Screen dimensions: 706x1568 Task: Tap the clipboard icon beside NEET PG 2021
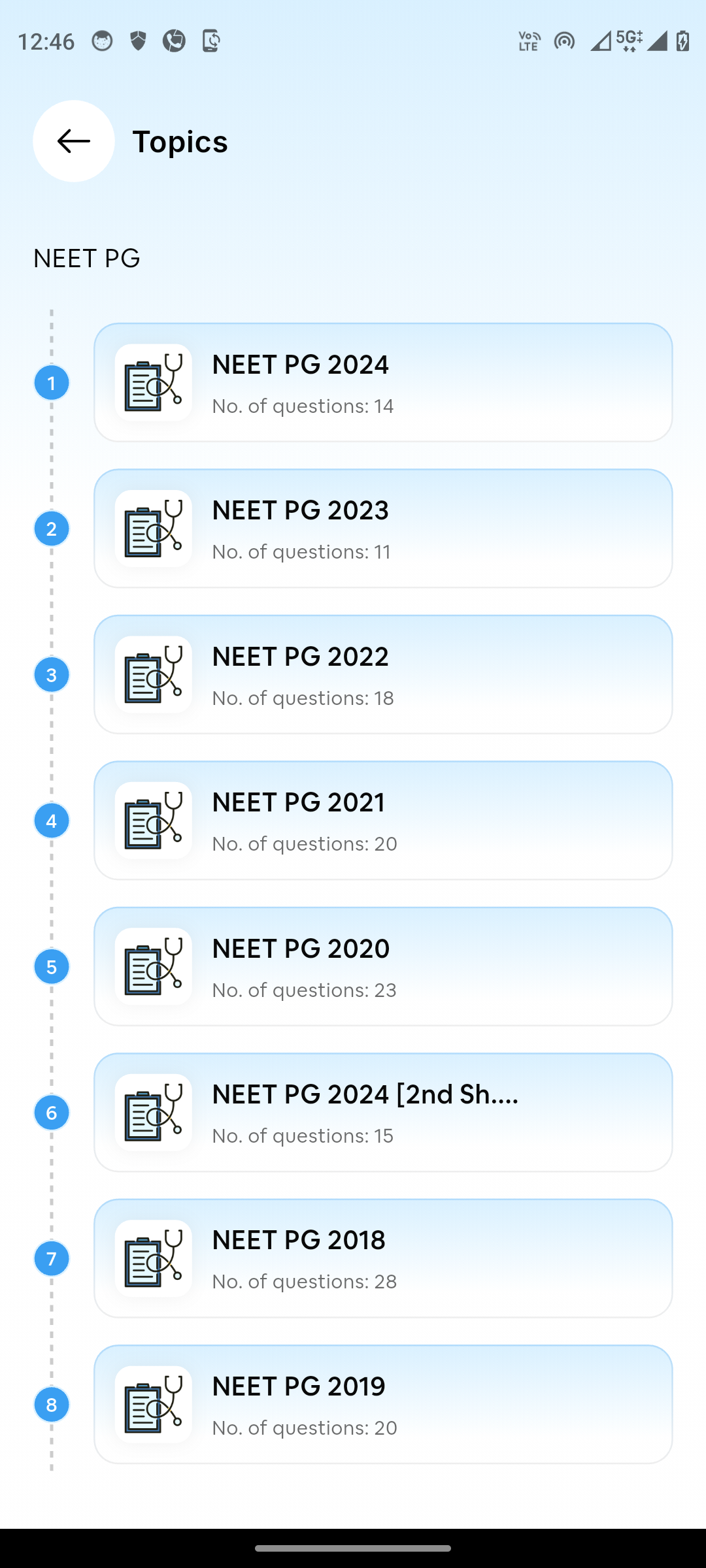pos(154,821)
